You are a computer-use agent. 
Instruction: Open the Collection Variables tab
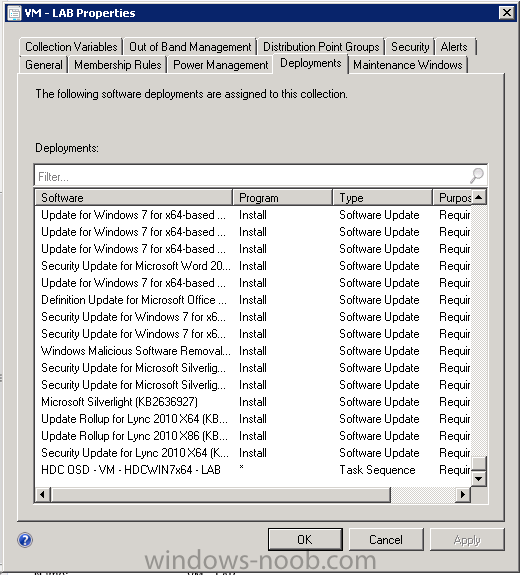pyautogui.click(x=71, y=47)
